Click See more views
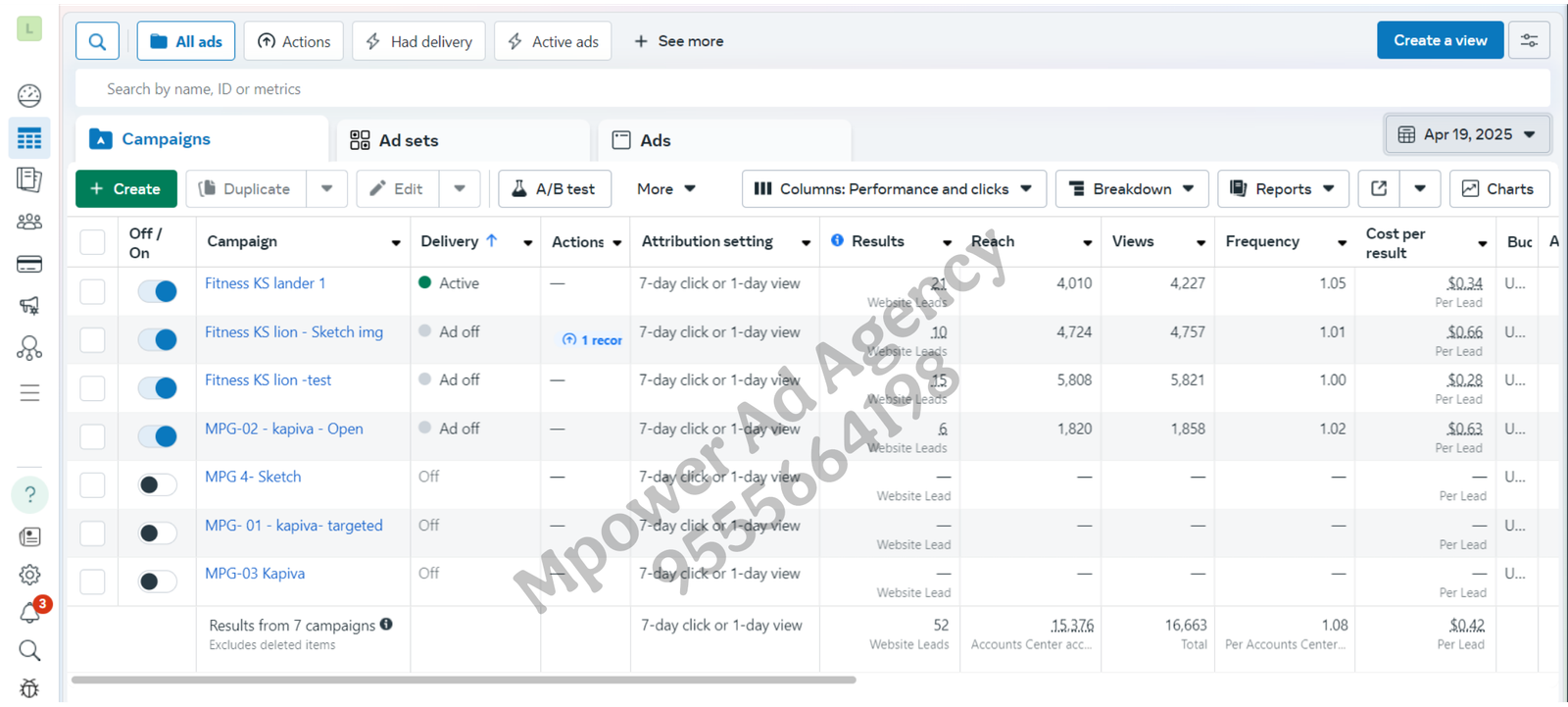Screen dimensions: 1568x707 point(678,41)
